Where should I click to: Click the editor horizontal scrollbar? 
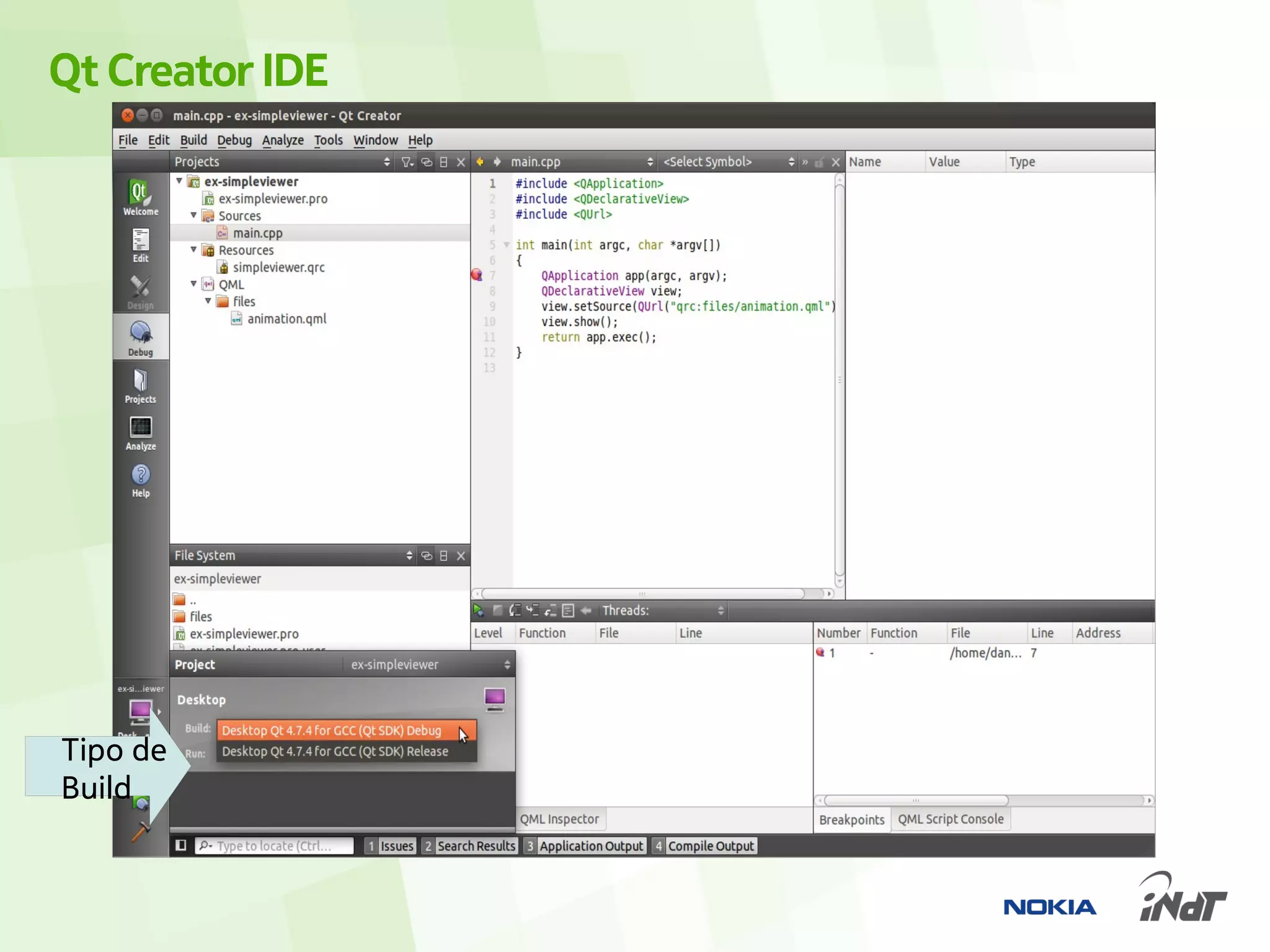[643, 594]
